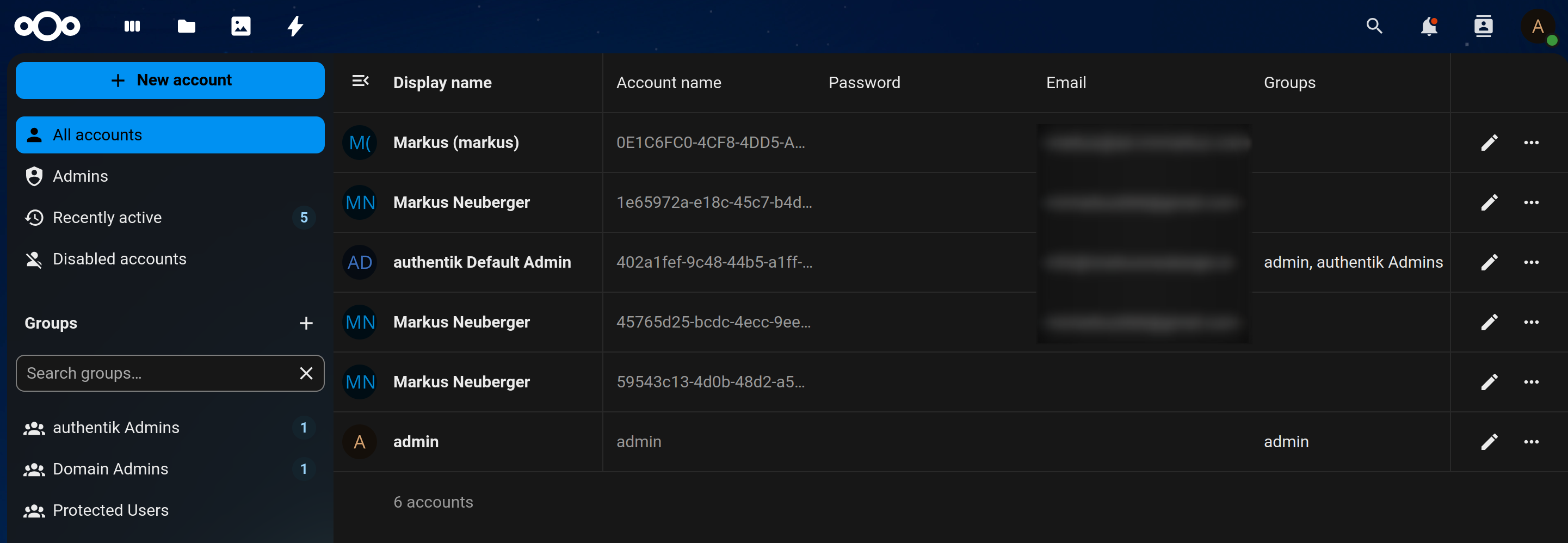Open the Dashboard app icon
Viewport: 1568px width, 543px height.
(132, 26)
